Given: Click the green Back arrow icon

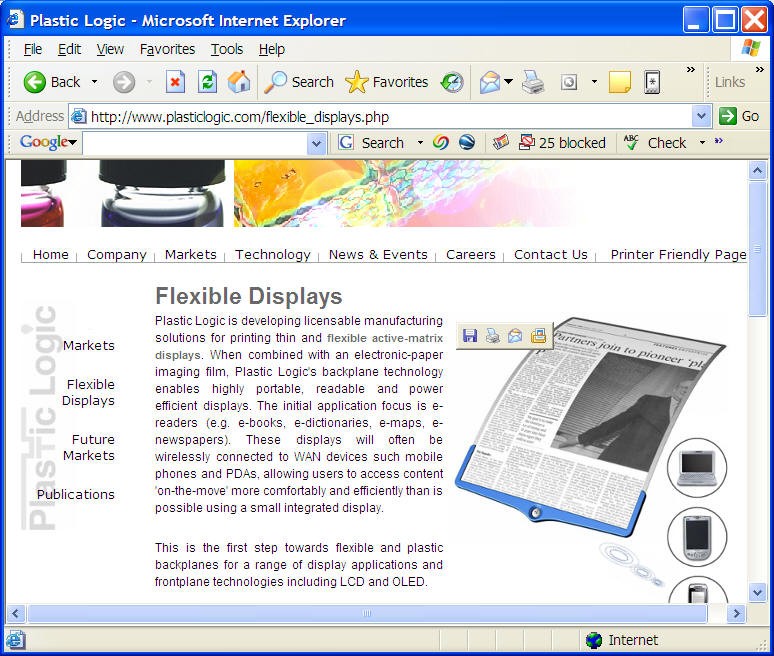Looking at the screenshot, I should tap(35, 82).
